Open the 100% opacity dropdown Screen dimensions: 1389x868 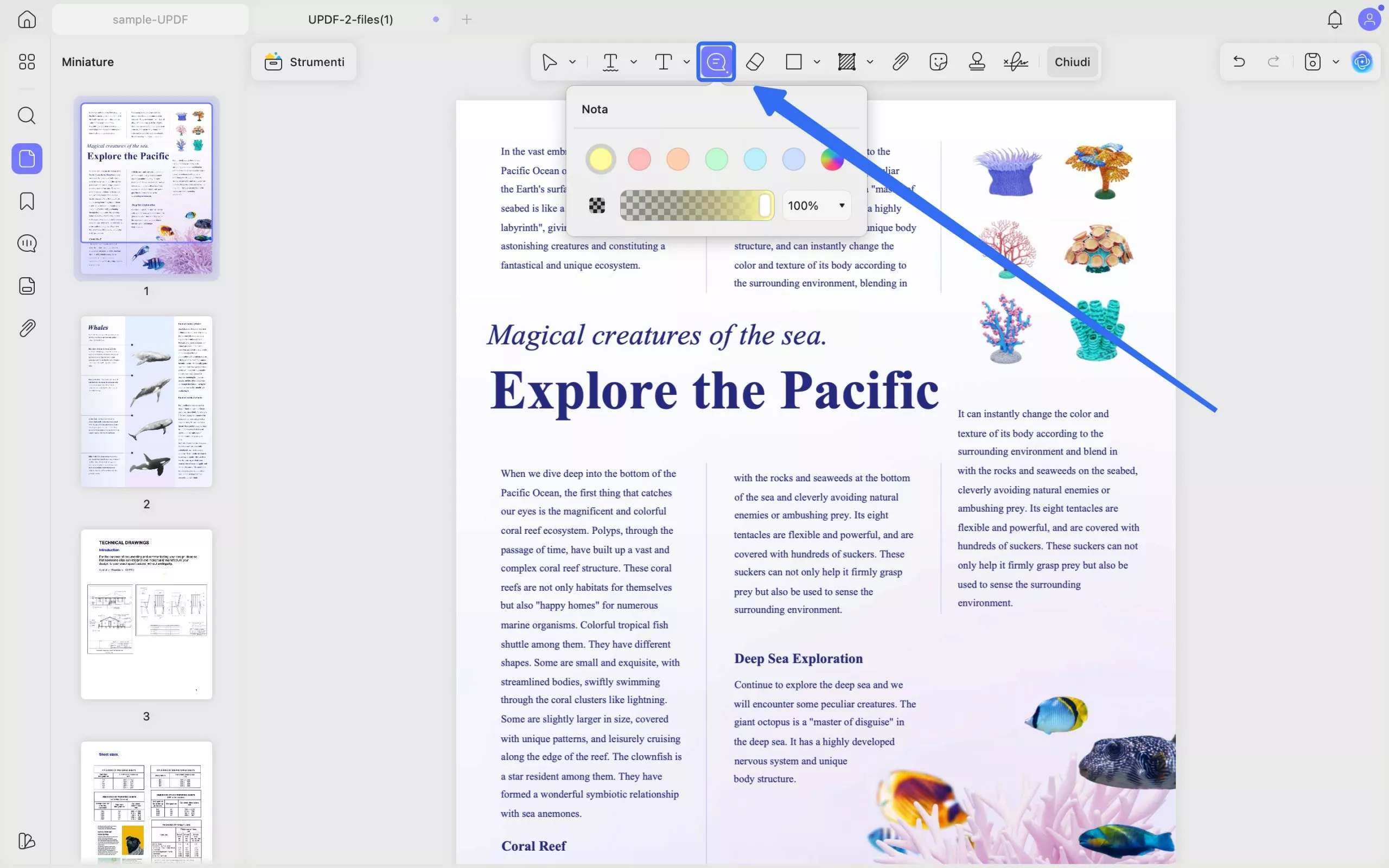[x=816, y=206]
